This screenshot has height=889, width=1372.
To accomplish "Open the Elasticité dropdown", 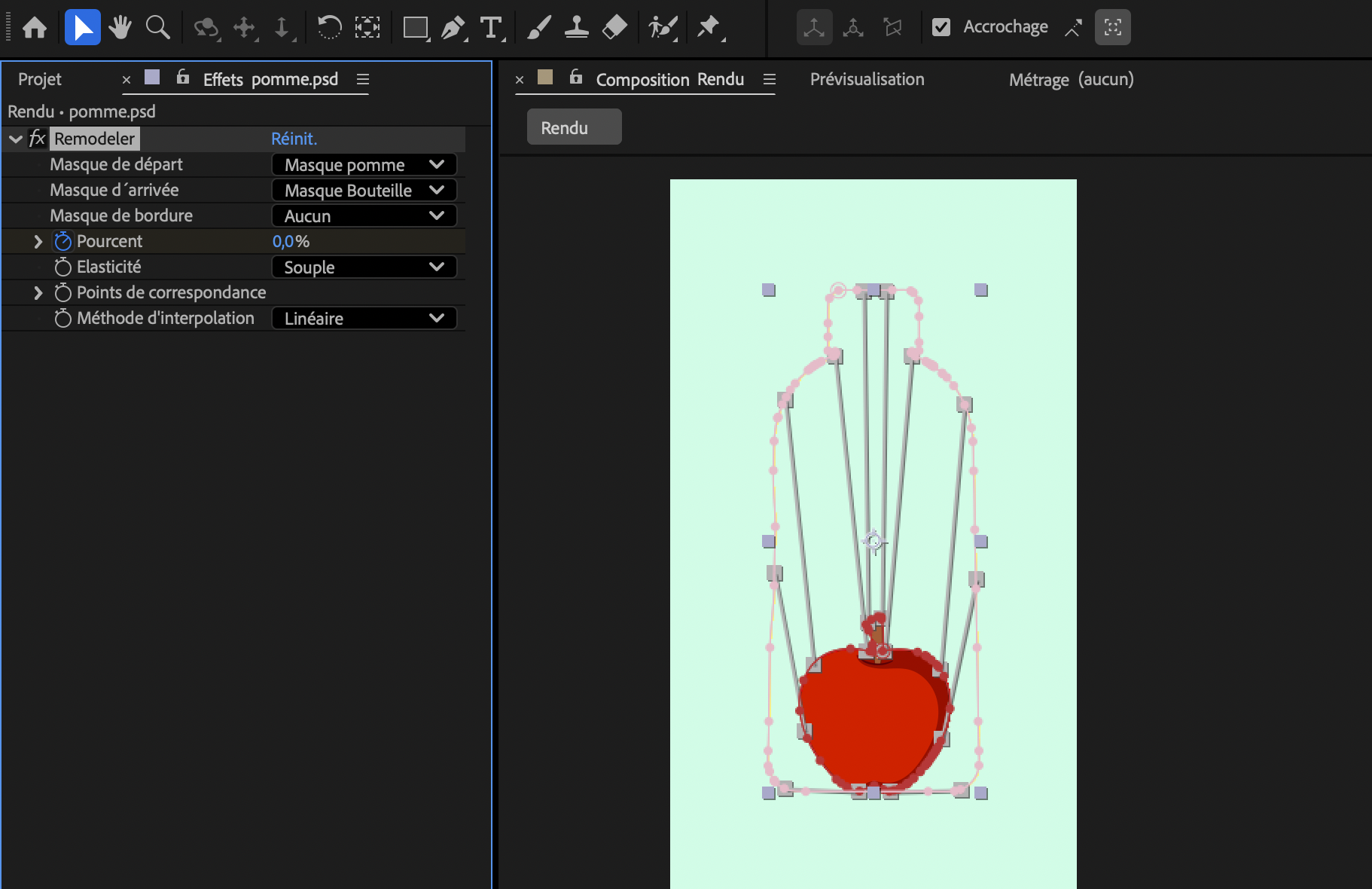I will tap(364, 267).
